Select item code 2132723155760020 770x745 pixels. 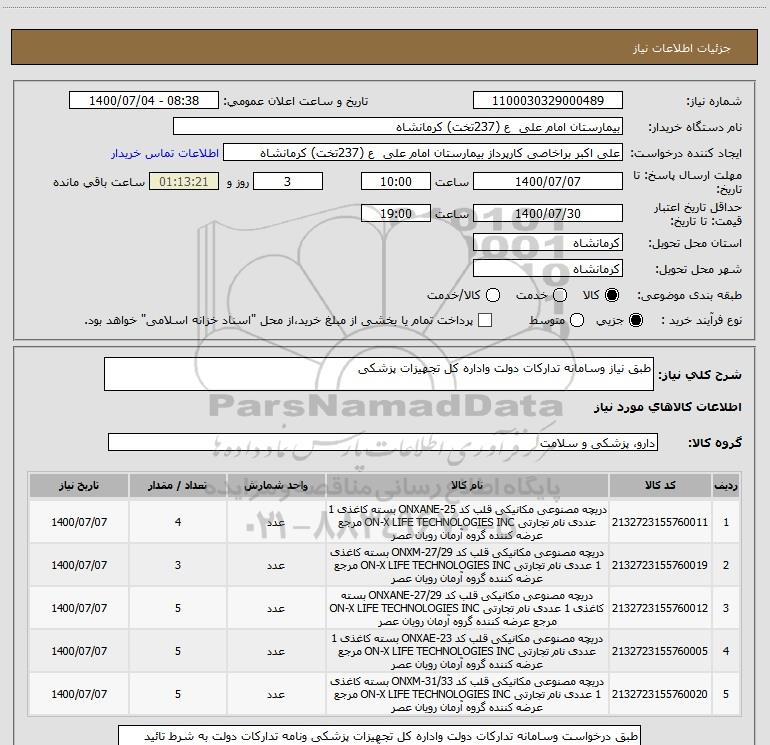[x=660, y=694]
